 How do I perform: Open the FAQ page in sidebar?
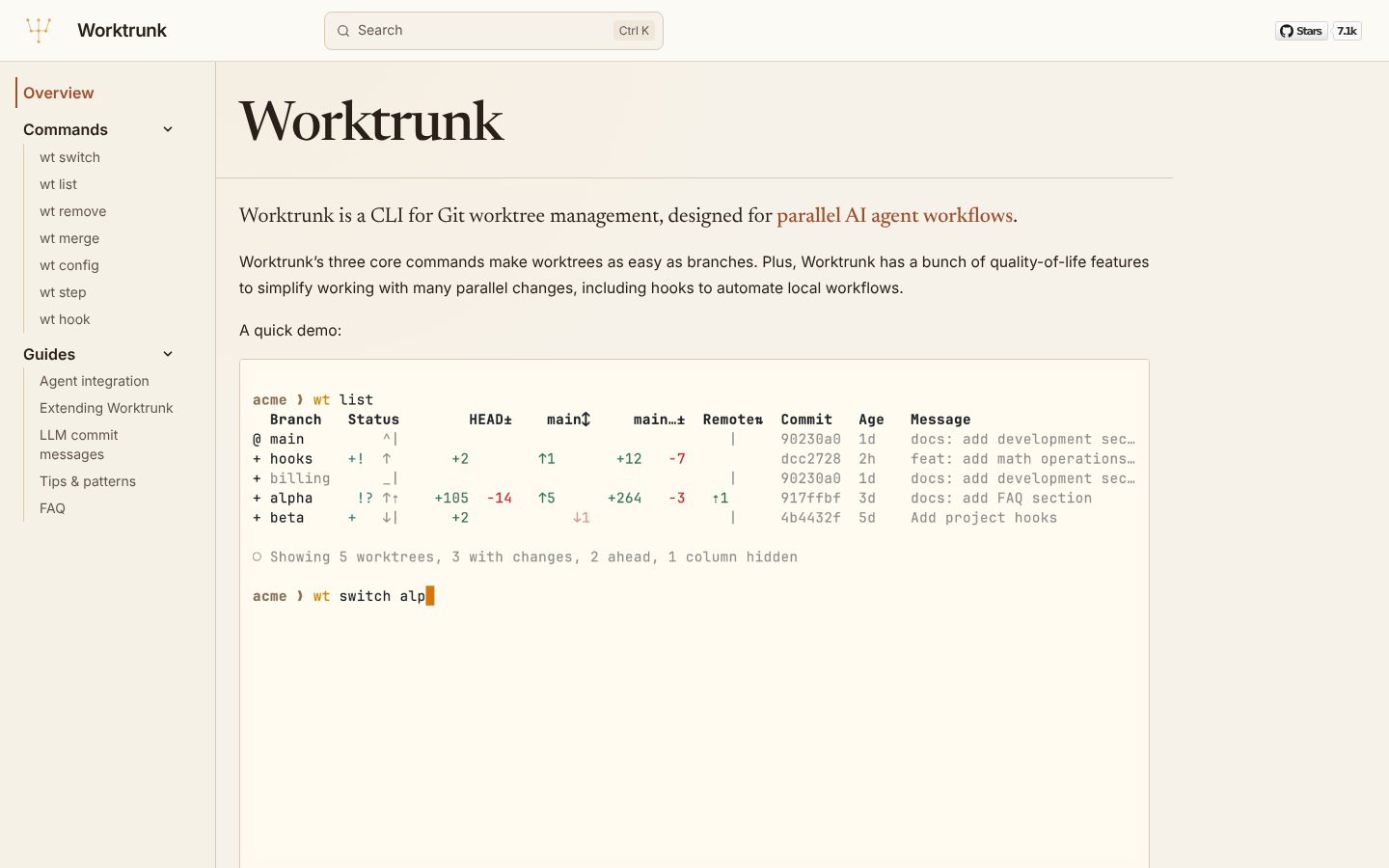click(52, 508)
